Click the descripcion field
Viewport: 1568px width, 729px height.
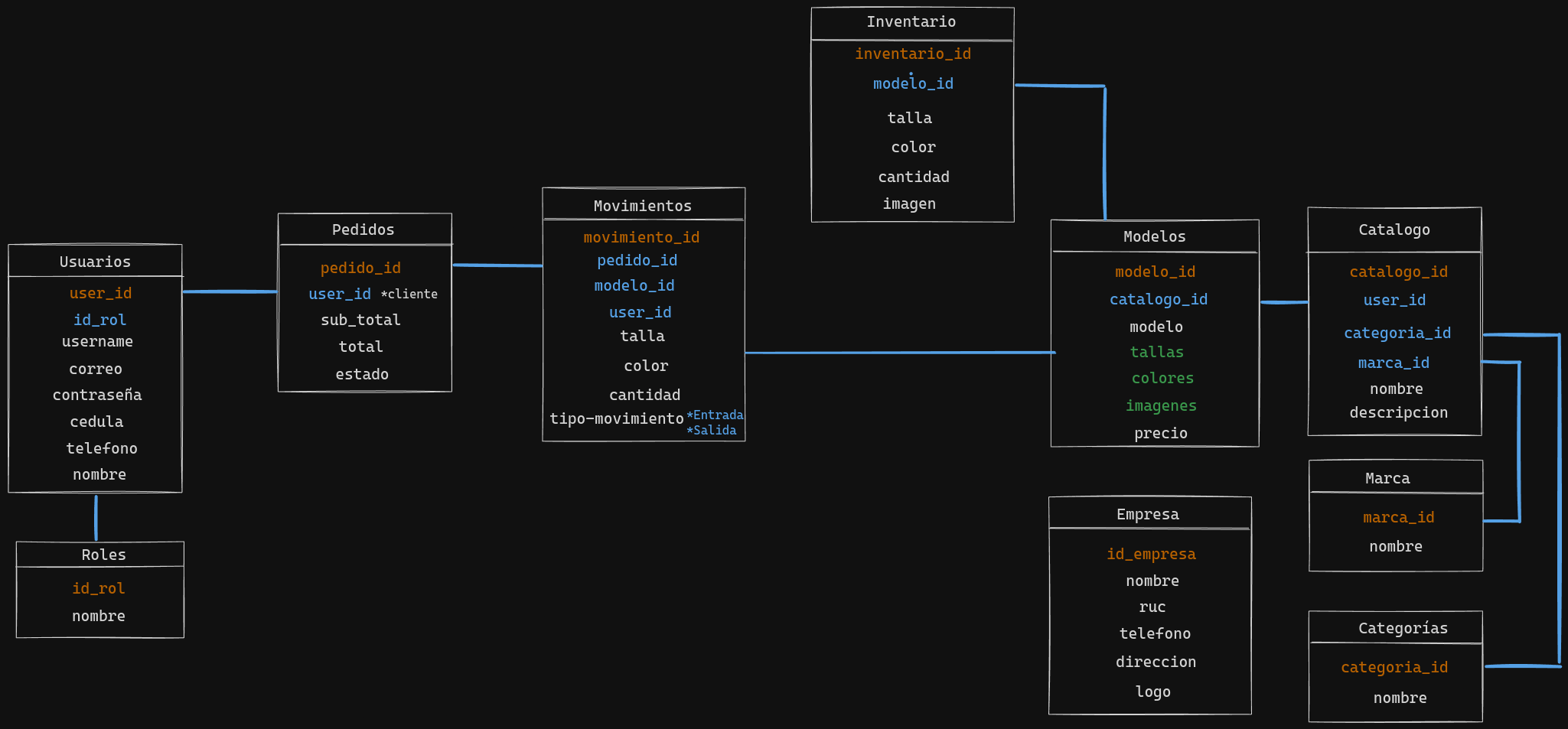(1399, 412)
